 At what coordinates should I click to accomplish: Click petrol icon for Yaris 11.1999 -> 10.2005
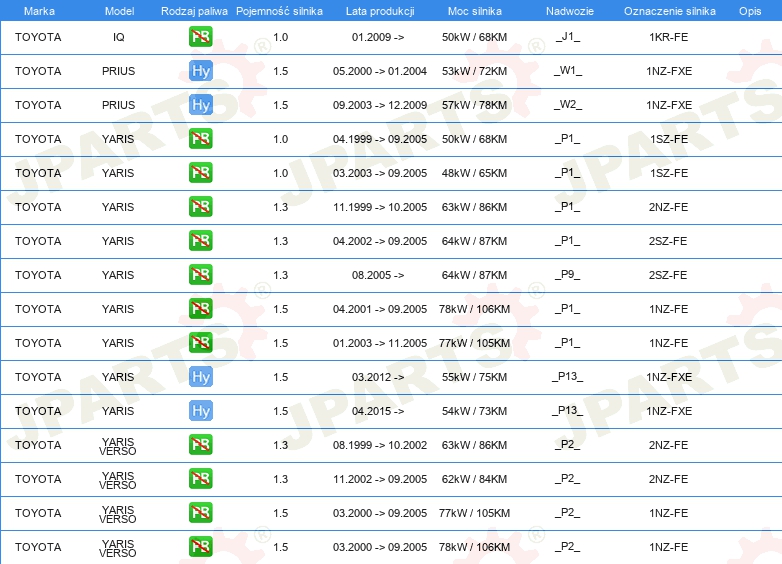[200, 206]
